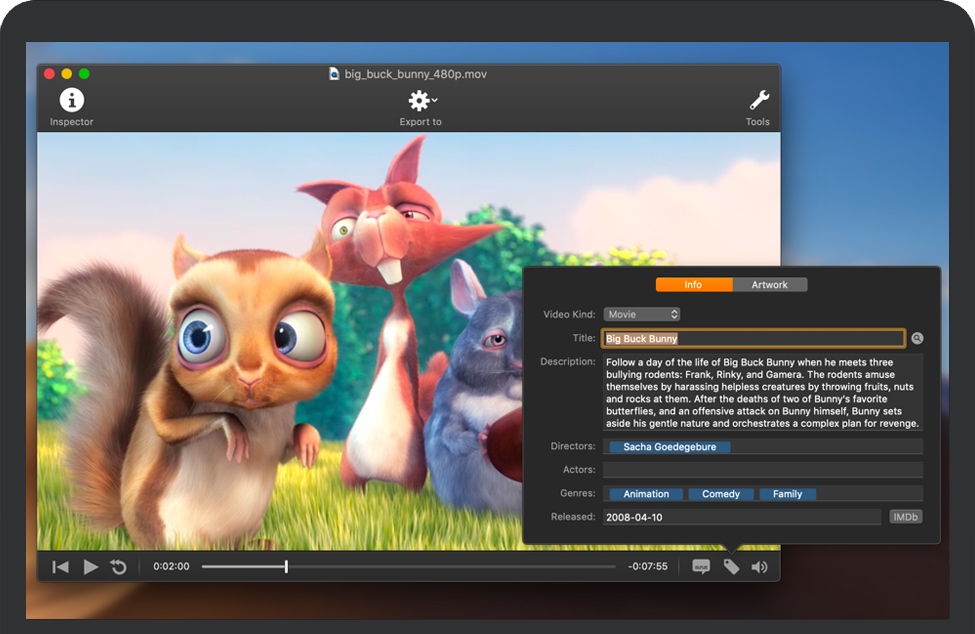This screenshot has height=634, width=975.
Task: Switch to the Artwork tab
Action: (x=769, y=285)
